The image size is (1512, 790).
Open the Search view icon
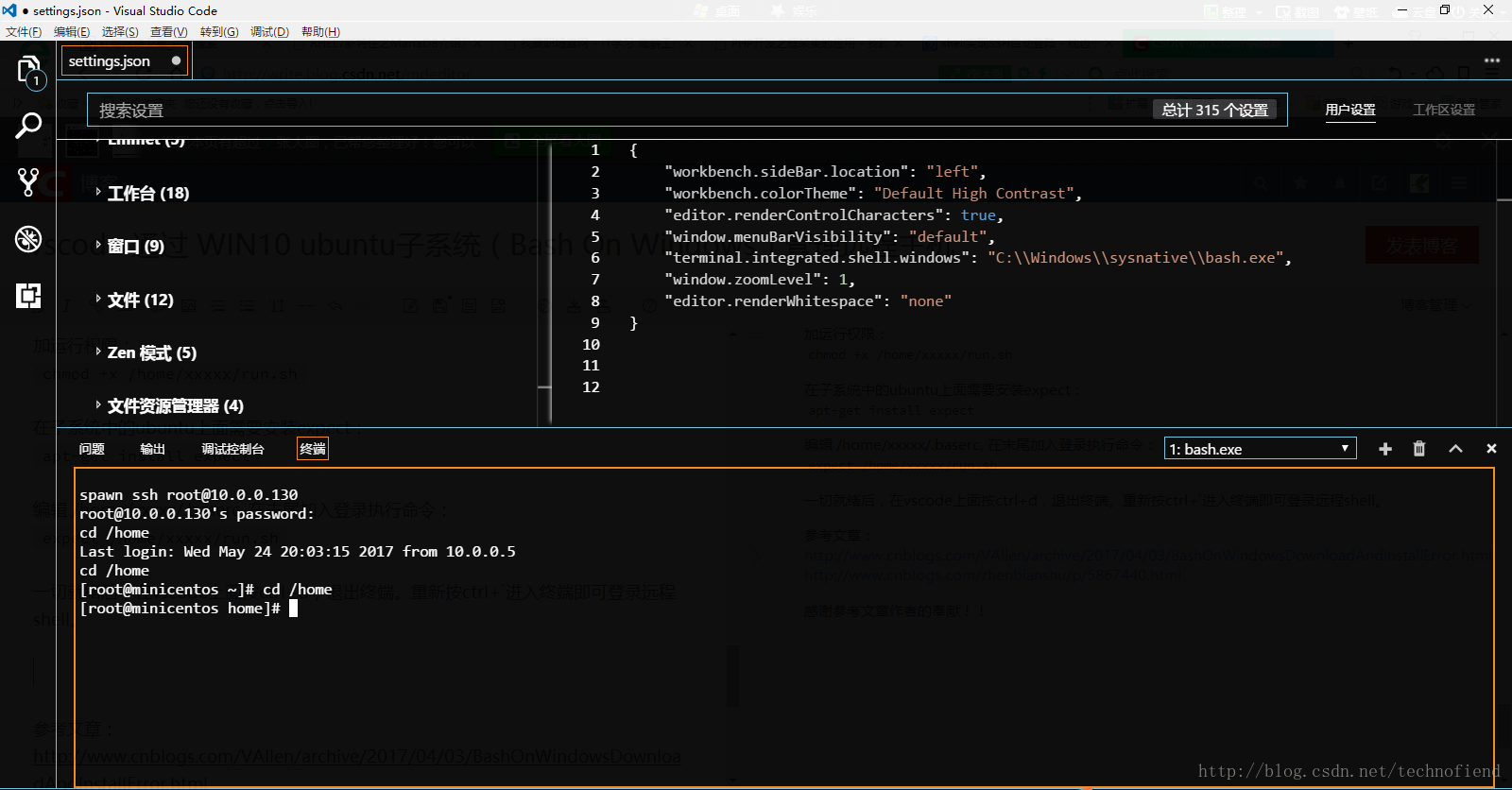[x=28, y=125]
